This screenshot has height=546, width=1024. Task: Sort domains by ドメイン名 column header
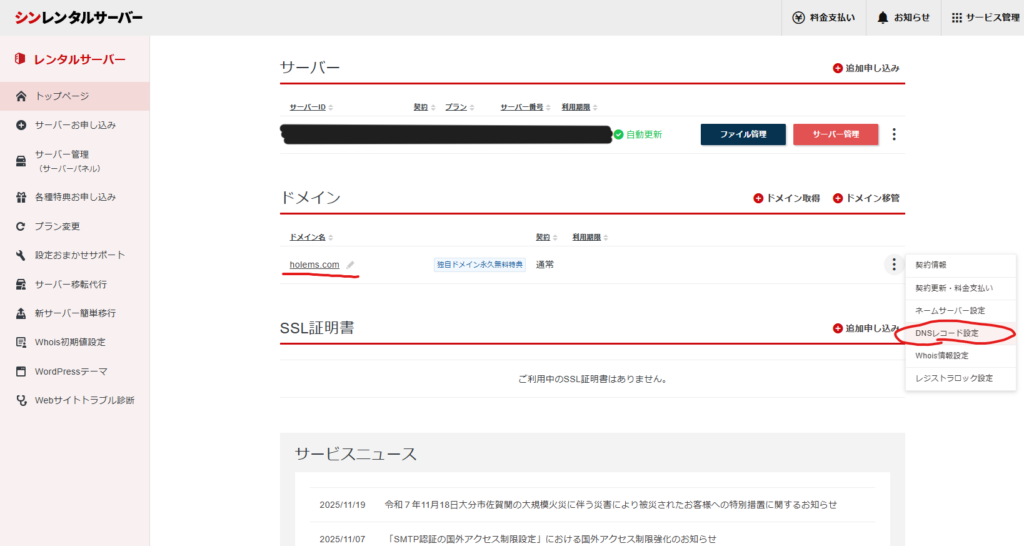click(x=311, y=238)
